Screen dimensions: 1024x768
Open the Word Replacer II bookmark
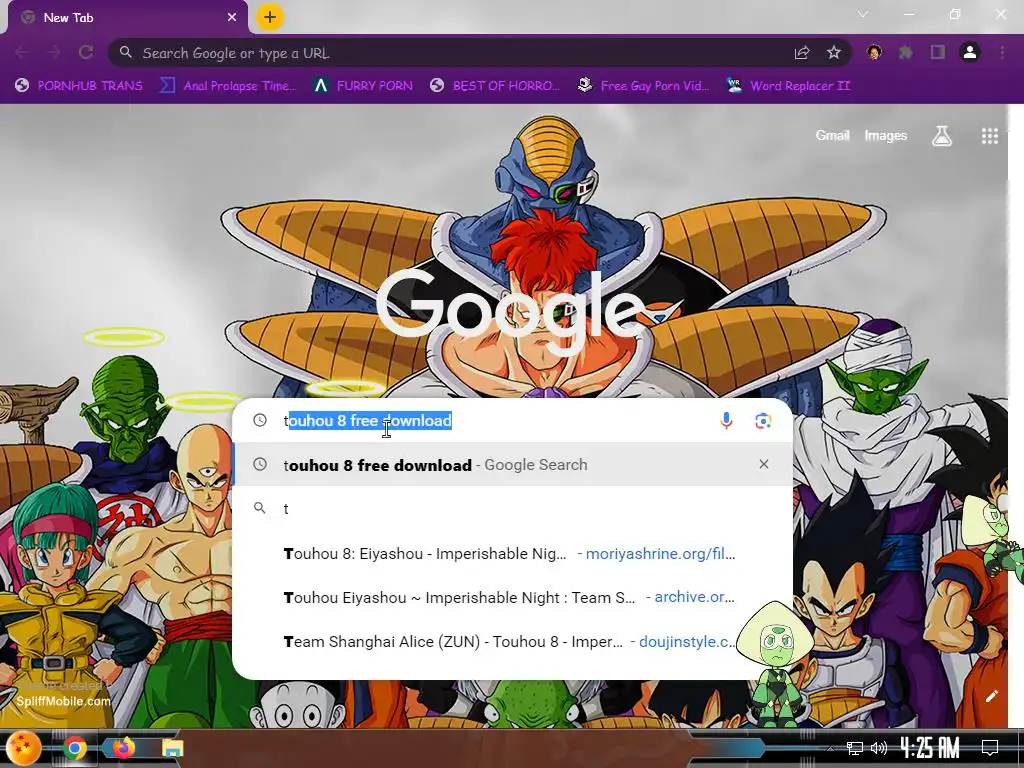click(788, 86)
